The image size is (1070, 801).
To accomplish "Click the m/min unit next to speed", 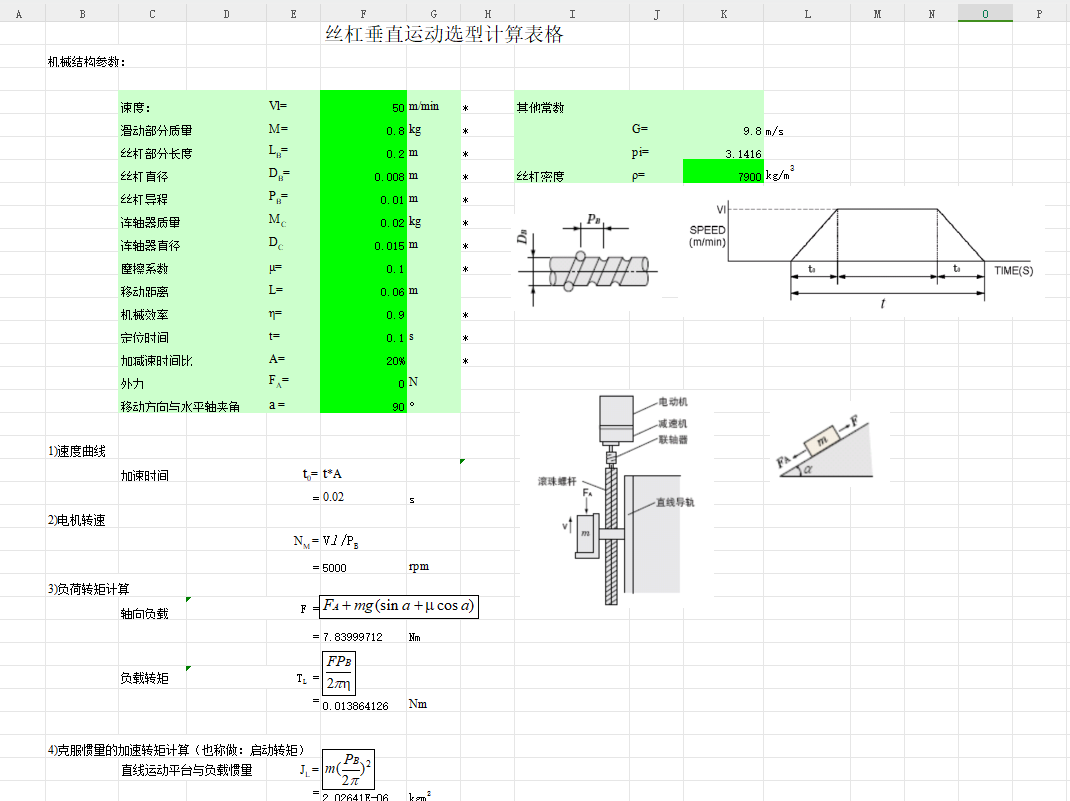I will point(424,106).
